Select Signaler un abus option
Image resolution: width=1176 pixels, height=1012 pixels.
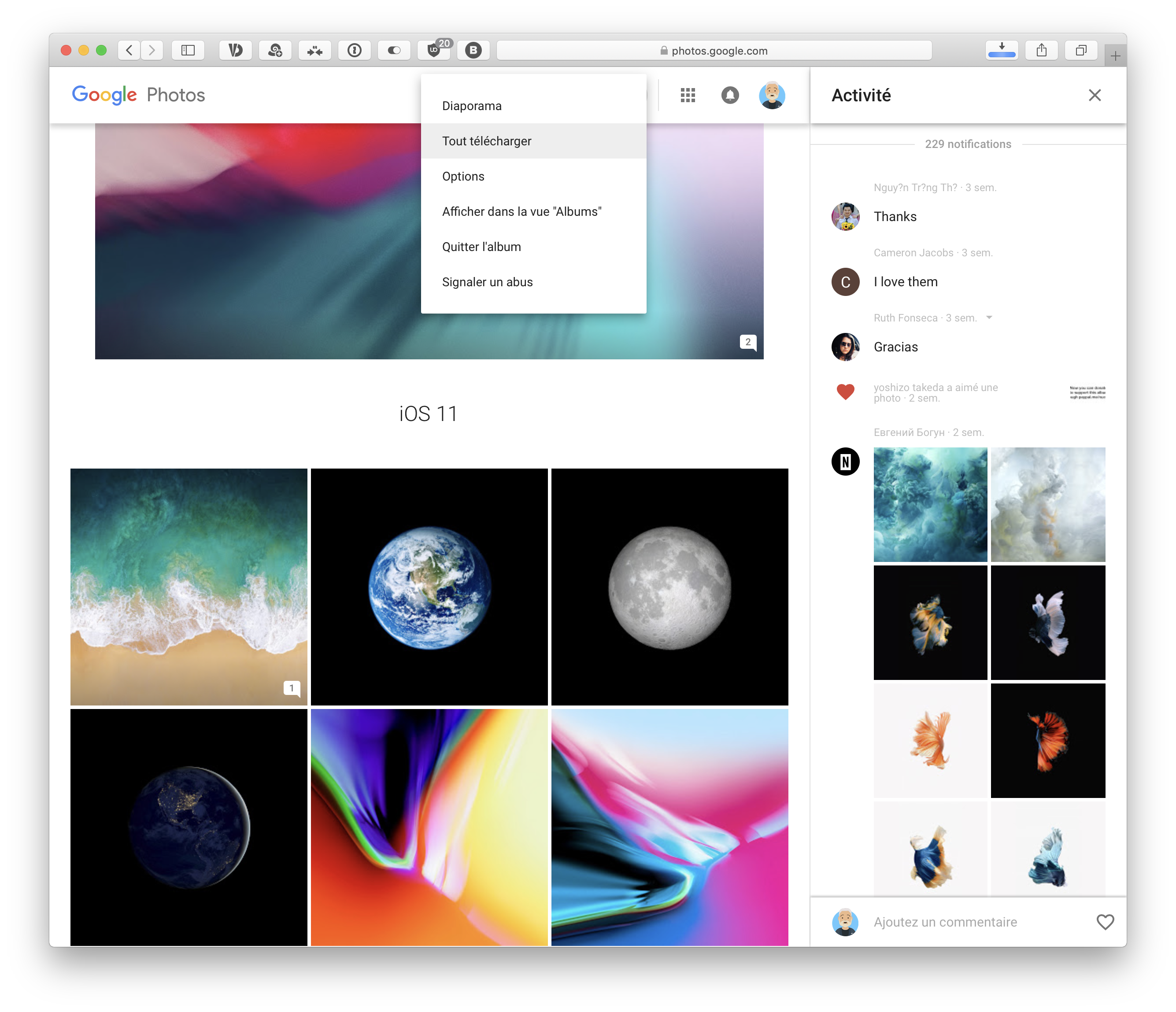487,282
